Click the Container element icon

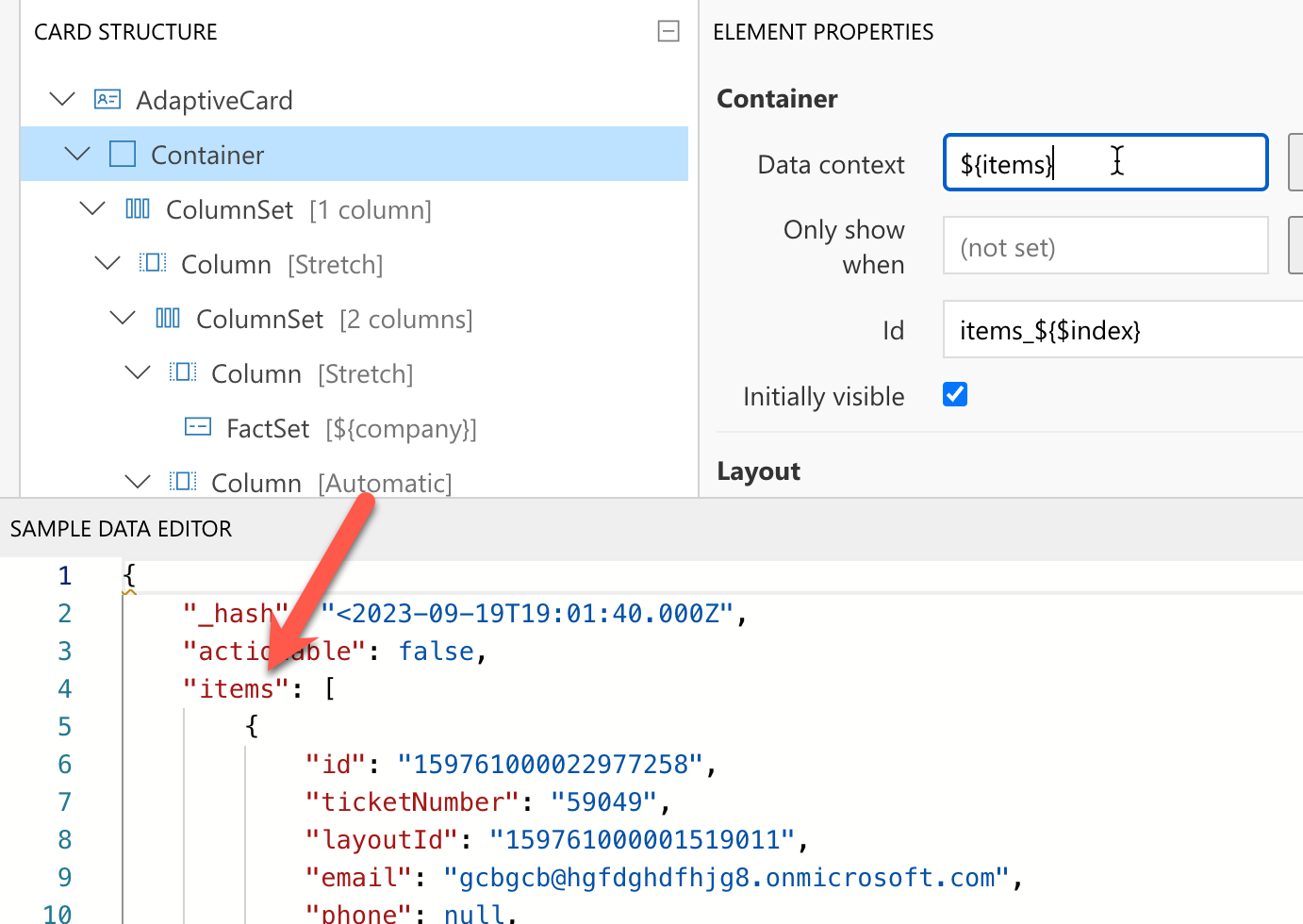(123, 154)
